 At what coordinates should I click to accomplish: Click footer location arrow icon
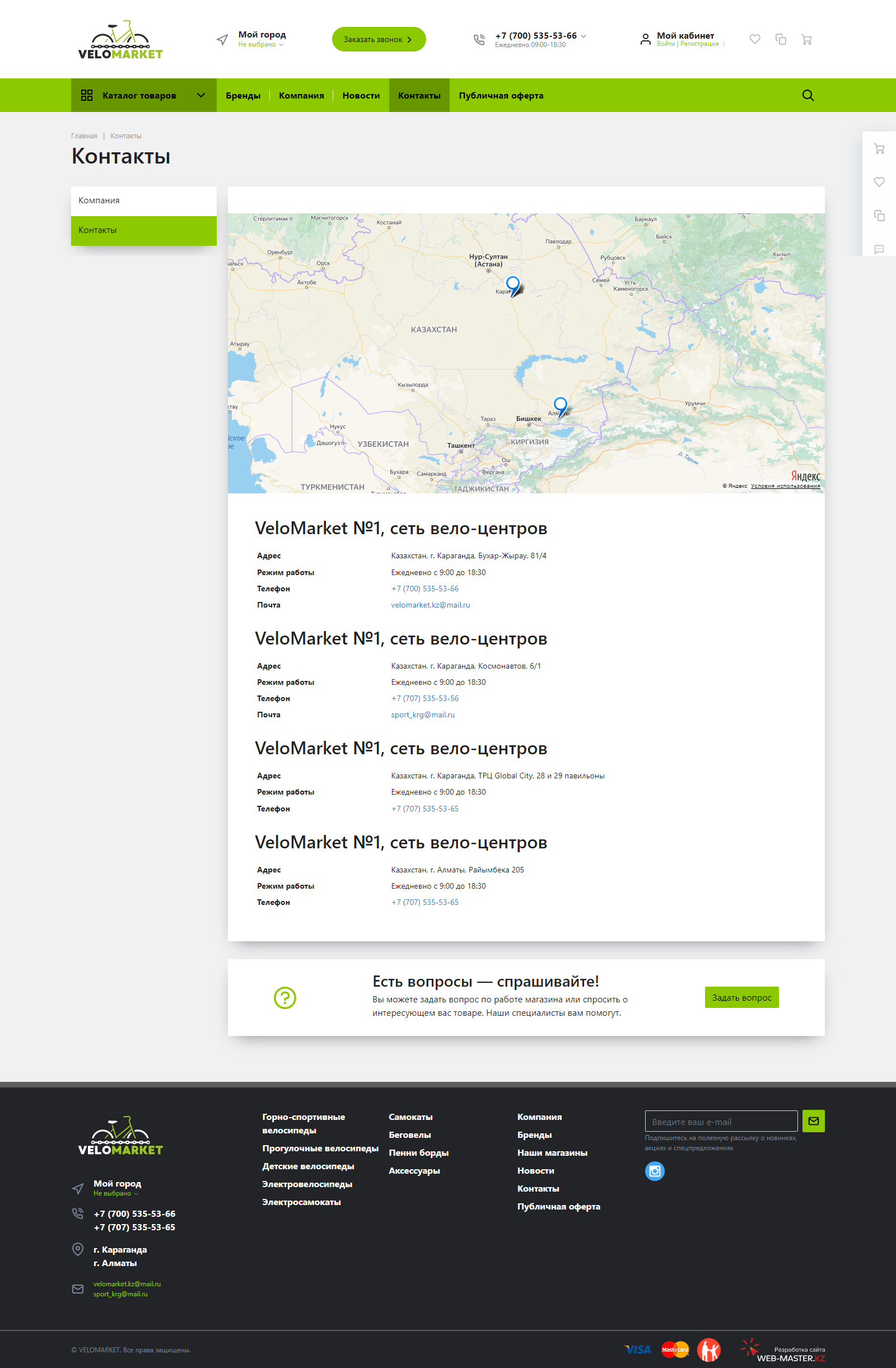pos(78,1188)
